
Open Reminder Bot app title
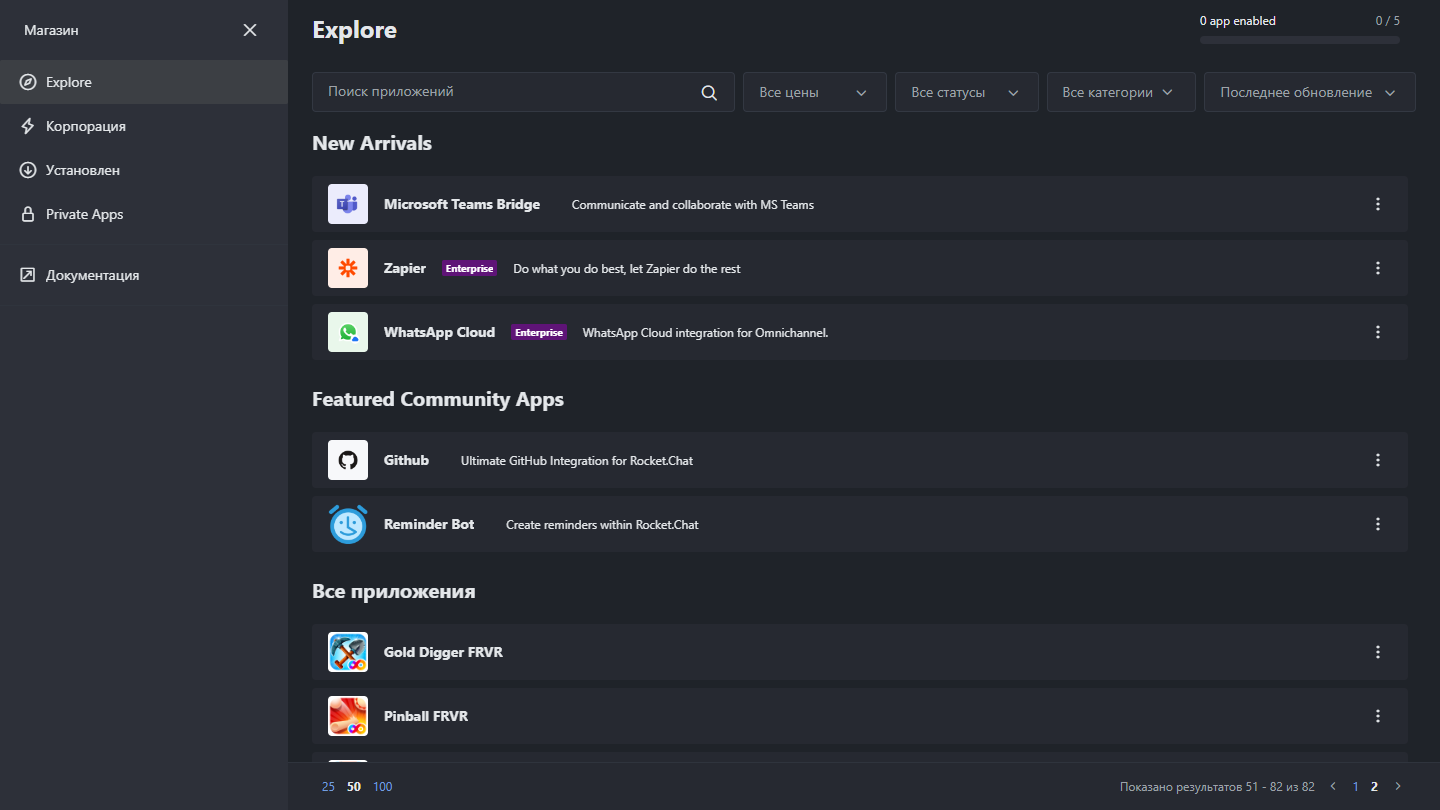(x=429, y=524)
